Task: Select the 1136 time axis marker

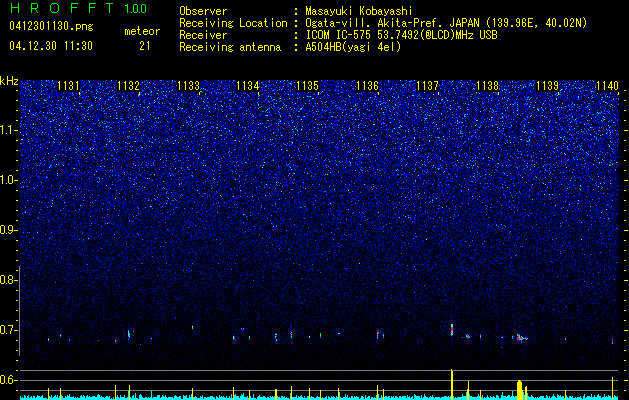Action: pyautogui.click(x=367, y=86)
